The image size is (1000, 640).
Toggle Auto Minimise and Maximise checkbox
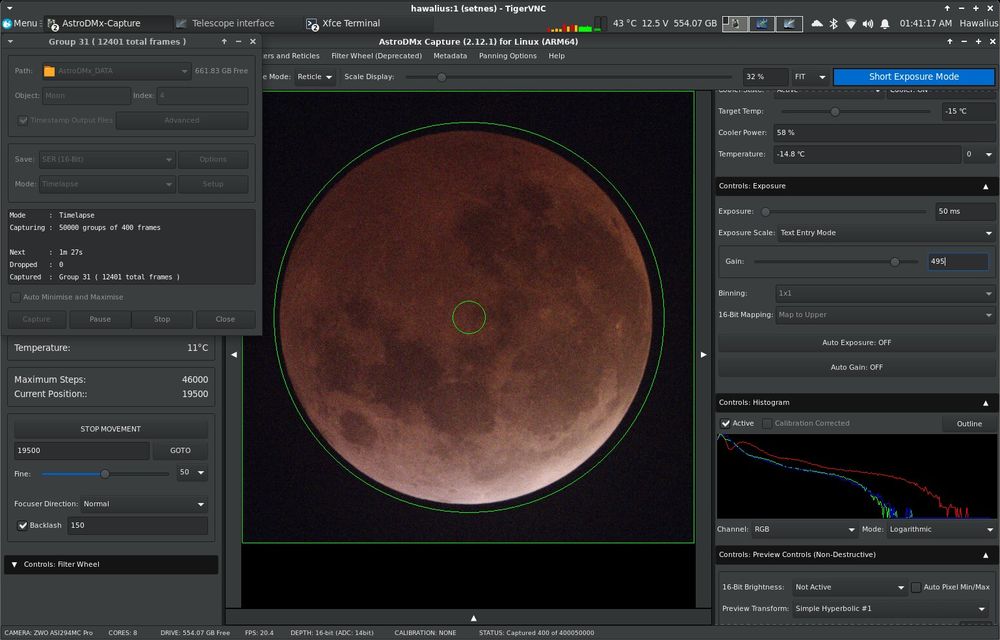[15, 297]
